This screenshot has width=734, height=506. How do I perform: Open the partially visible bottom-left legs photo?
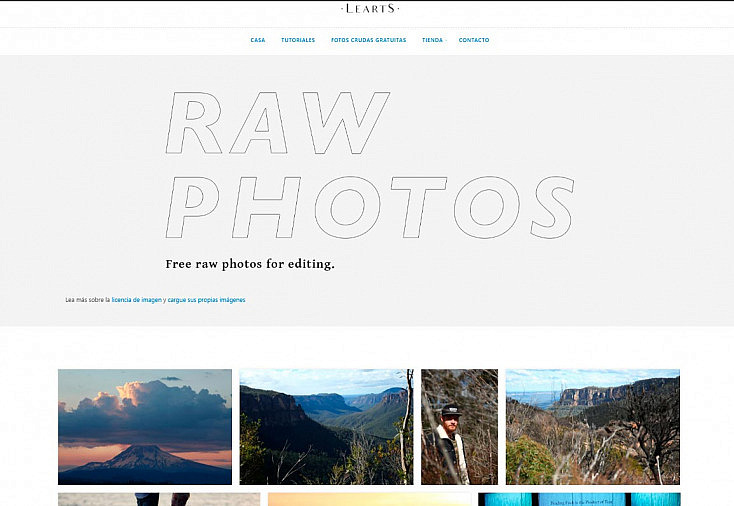159,499
